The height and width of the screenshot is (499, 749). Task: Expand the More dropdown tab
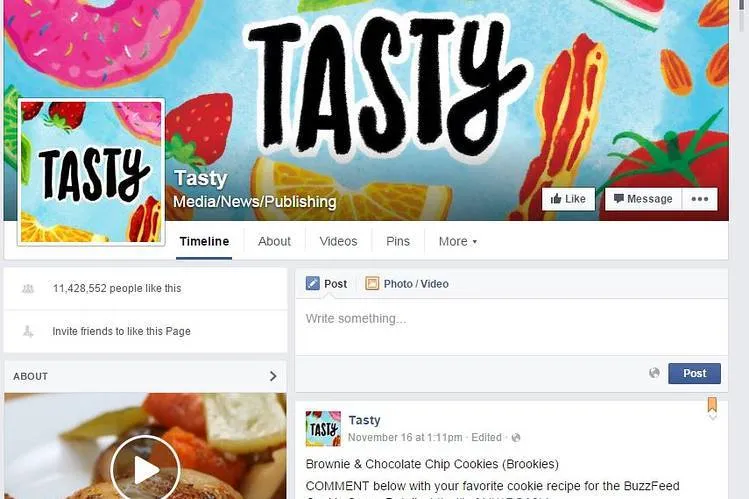458,242
